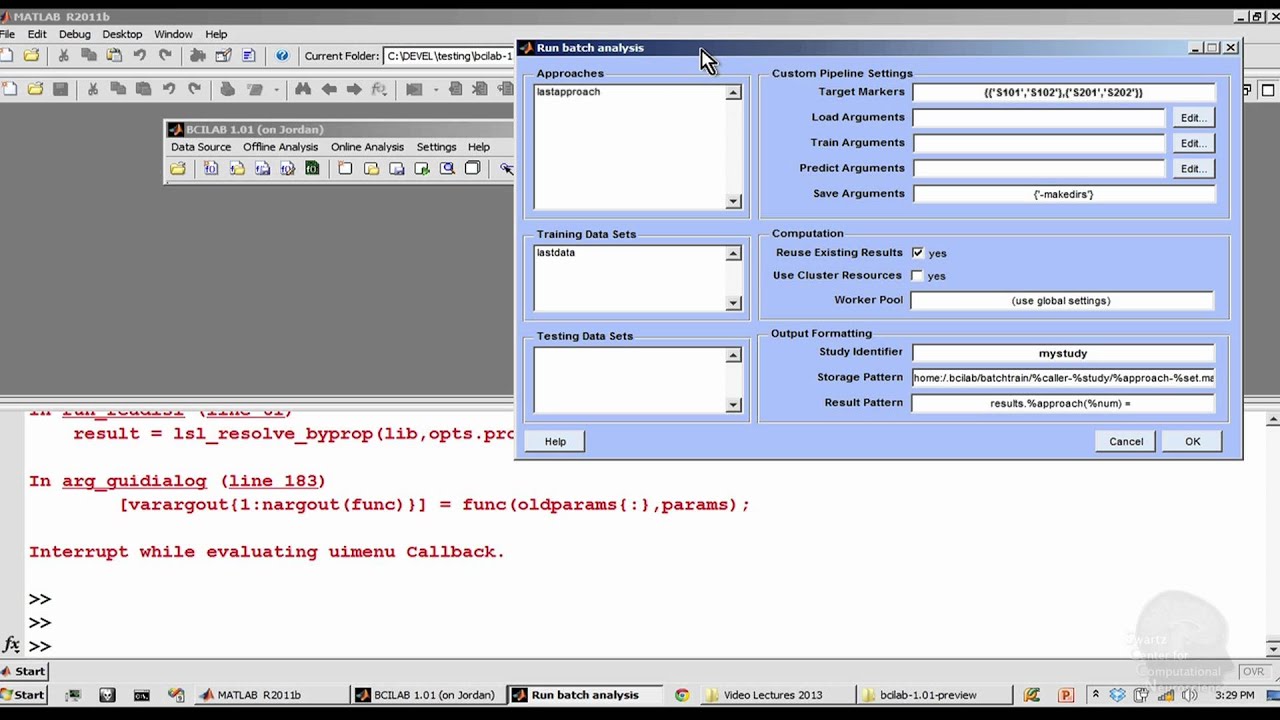Click the command prompt icon in the quick launch
Image resolution: width=1280 pixels, height=720 pixels.
pos(141,695)
